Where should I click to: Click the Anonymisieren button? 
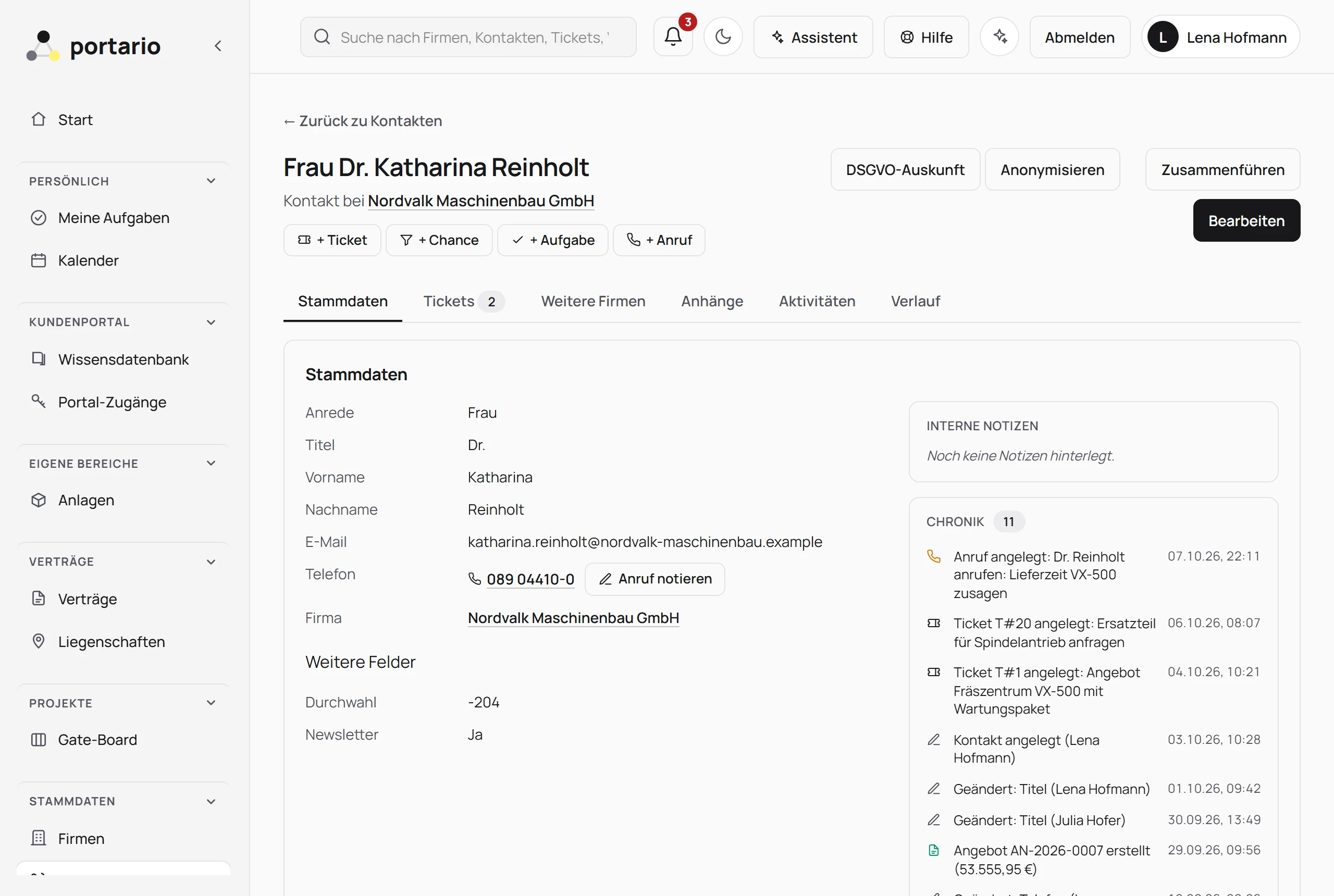click(1052, 170)
